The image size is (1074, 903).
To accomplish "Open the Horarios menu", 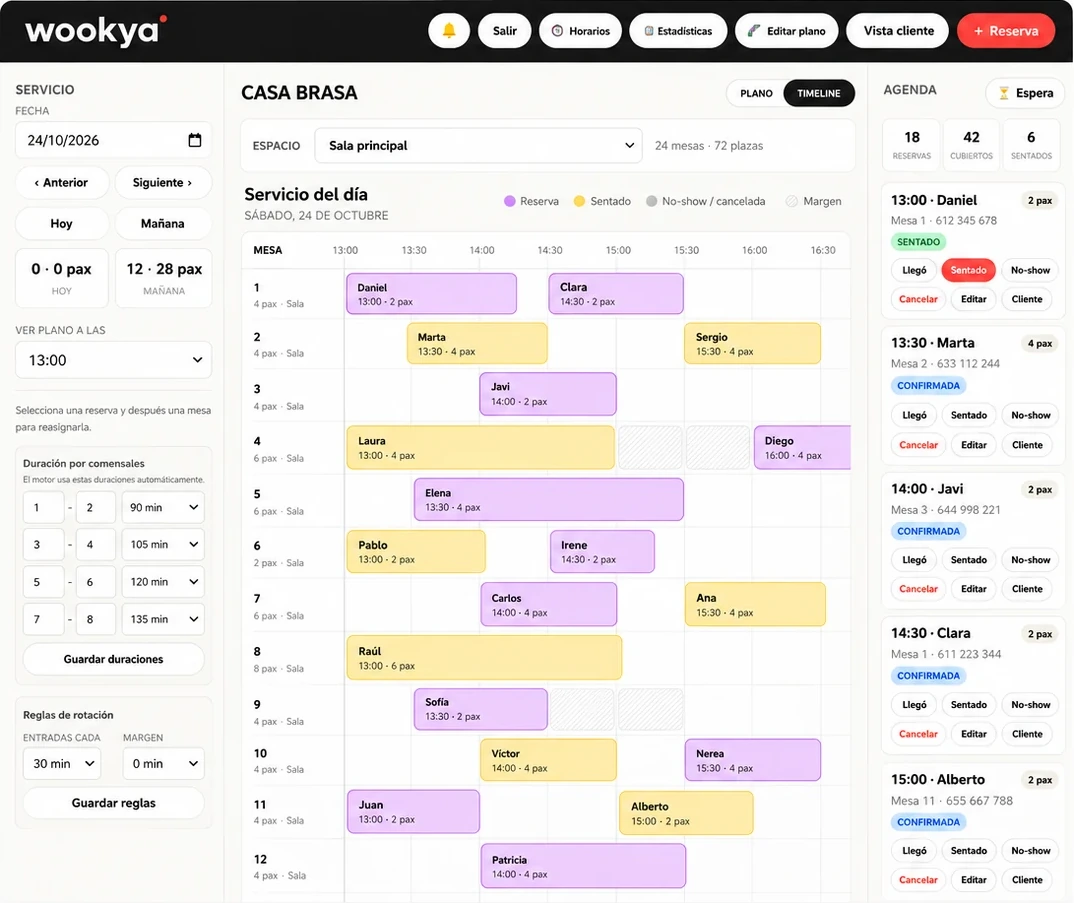I will coord(580,31).
